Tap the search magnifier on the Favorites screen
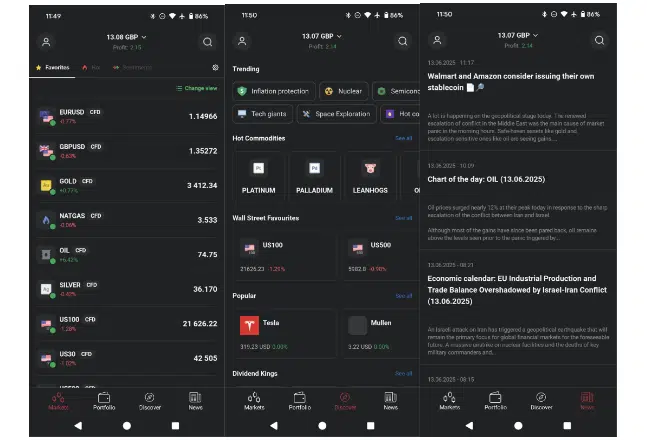The height and width of the screenshot is (440, 647). click(x=207, y=42)
